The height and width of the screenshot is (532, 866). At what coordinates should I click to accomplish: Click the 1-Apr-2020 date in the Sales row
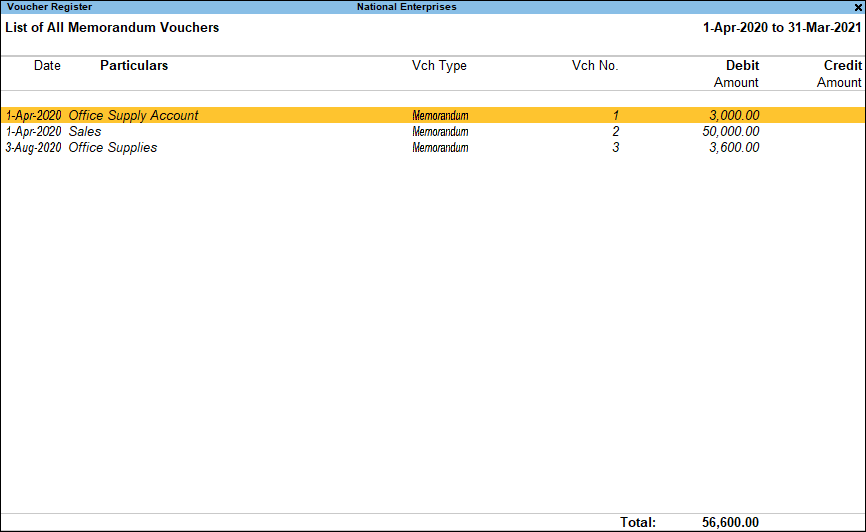[x=33, y=131]
